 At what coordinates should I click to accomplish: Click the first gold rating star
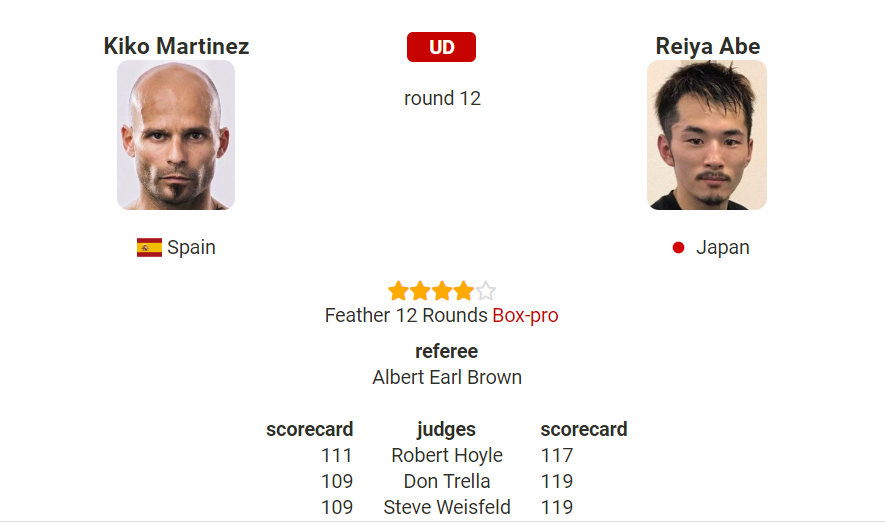click(398, 291)
